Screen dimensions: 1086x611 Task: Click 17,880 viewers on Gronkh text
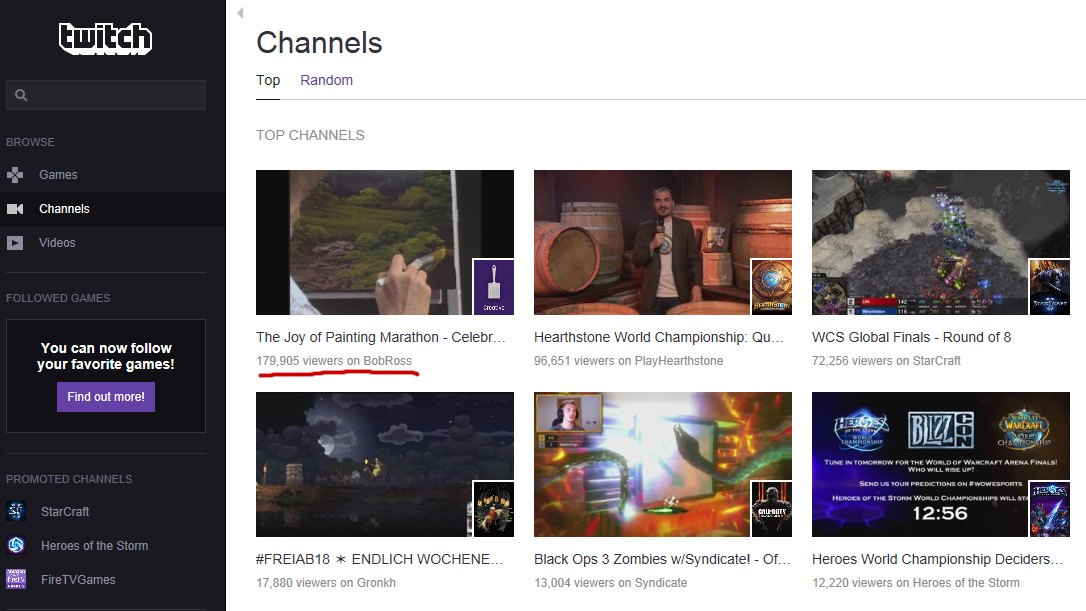tap(326, 583)
